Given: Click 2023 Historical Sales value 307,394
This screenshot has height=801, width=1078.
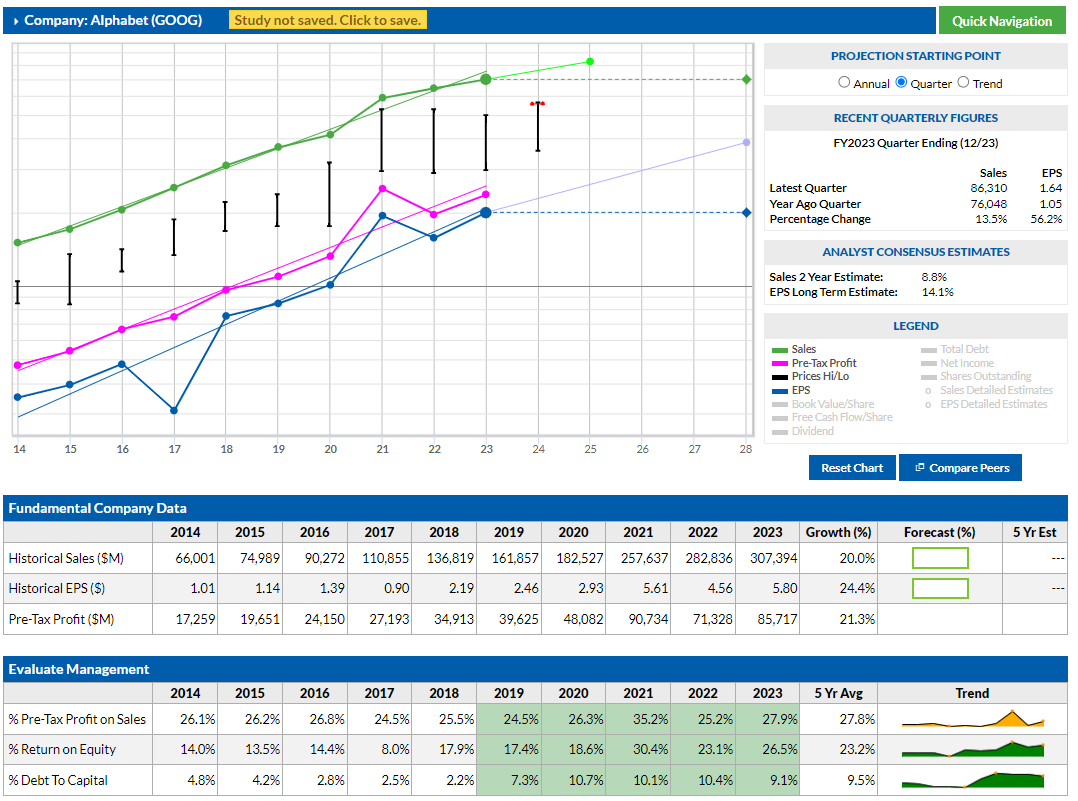Looking at the screenshot, I should click(773, 558).
